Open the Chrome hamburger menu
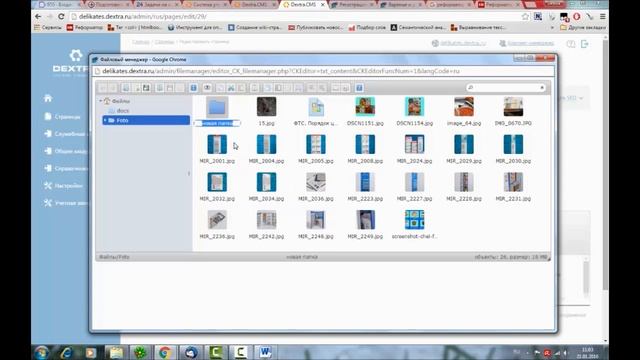The image size is (640, 360). pyautogui.click(x=602, y=17)
